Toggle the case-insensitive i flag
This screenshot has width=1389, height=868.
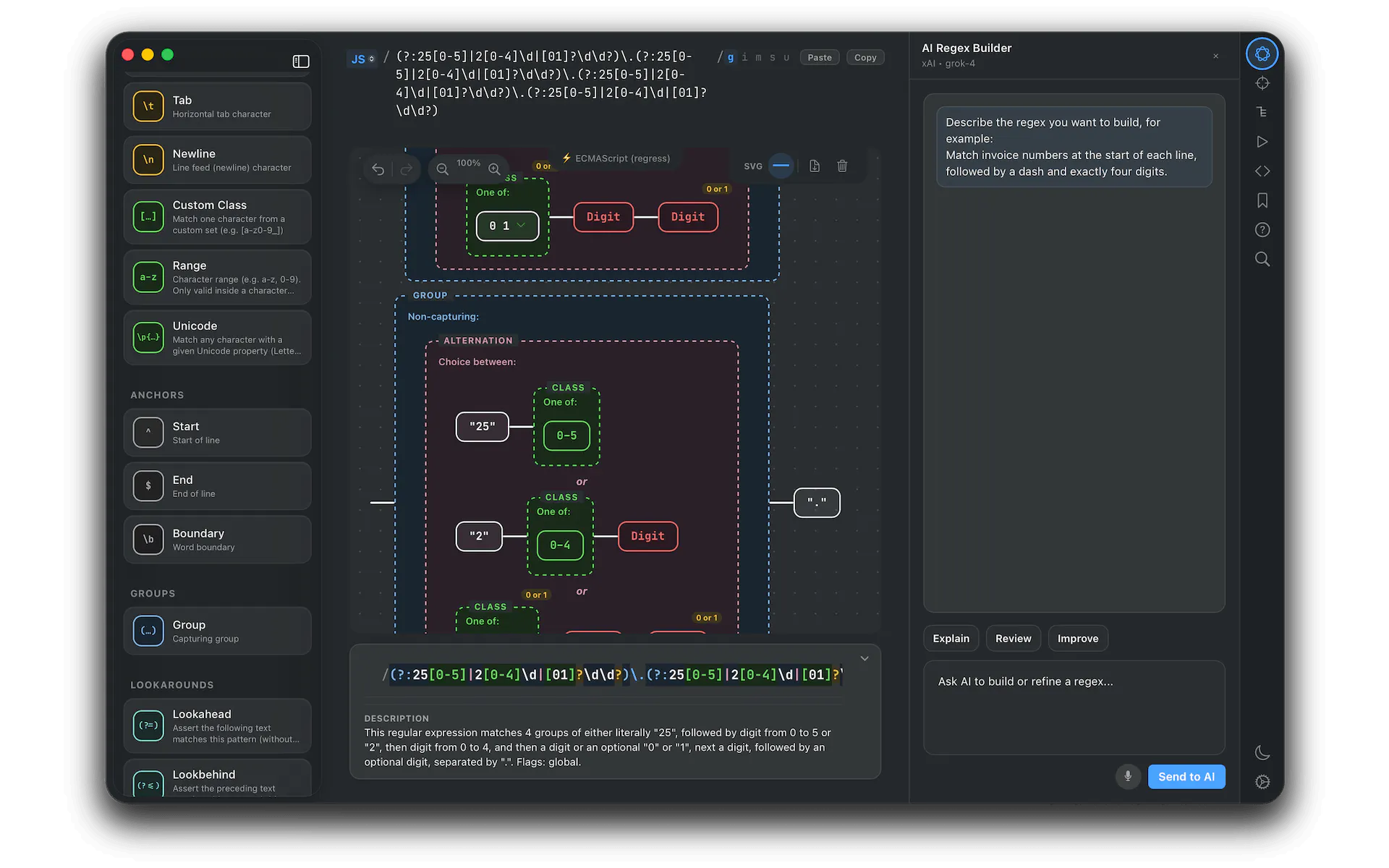click(x=744, y=58)
